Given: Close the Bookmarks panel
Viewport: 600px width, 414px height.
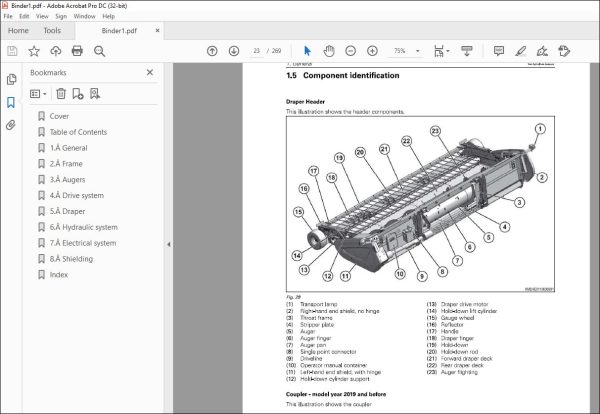Looking at the screenshot, I should pos(150,72).
